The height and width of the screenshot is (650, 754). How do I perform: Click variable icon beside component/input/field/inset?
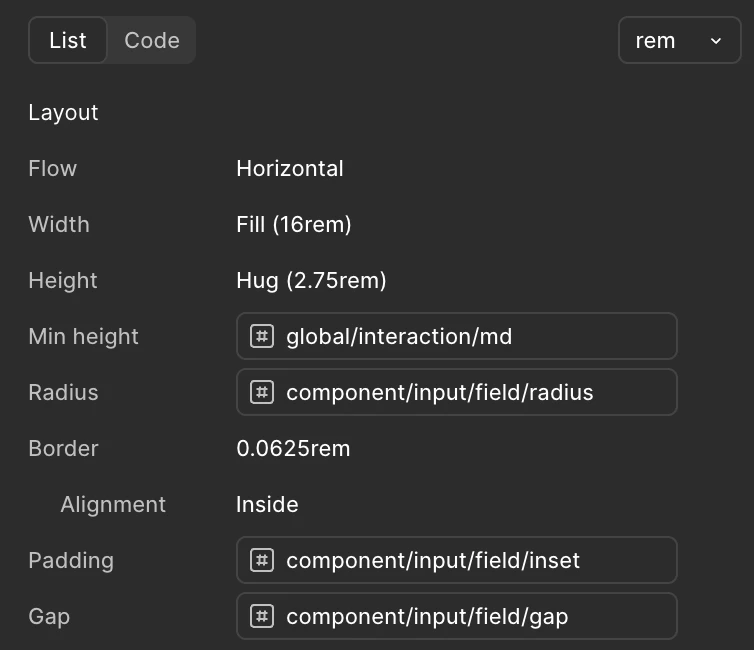(x=262, y=560)
